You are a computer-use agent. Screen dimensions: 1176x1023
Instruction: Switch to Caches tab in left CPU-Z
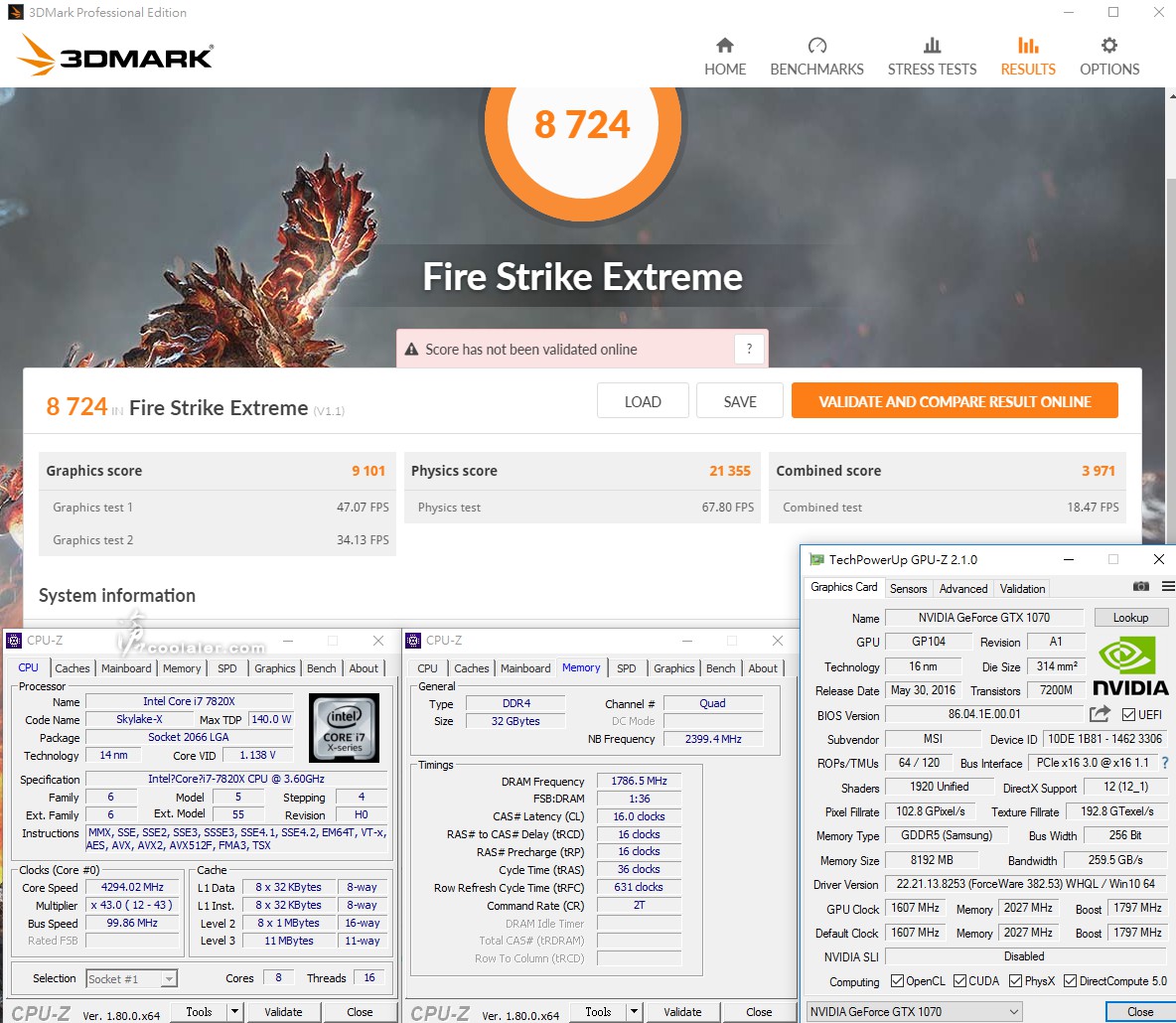[72, 668]
